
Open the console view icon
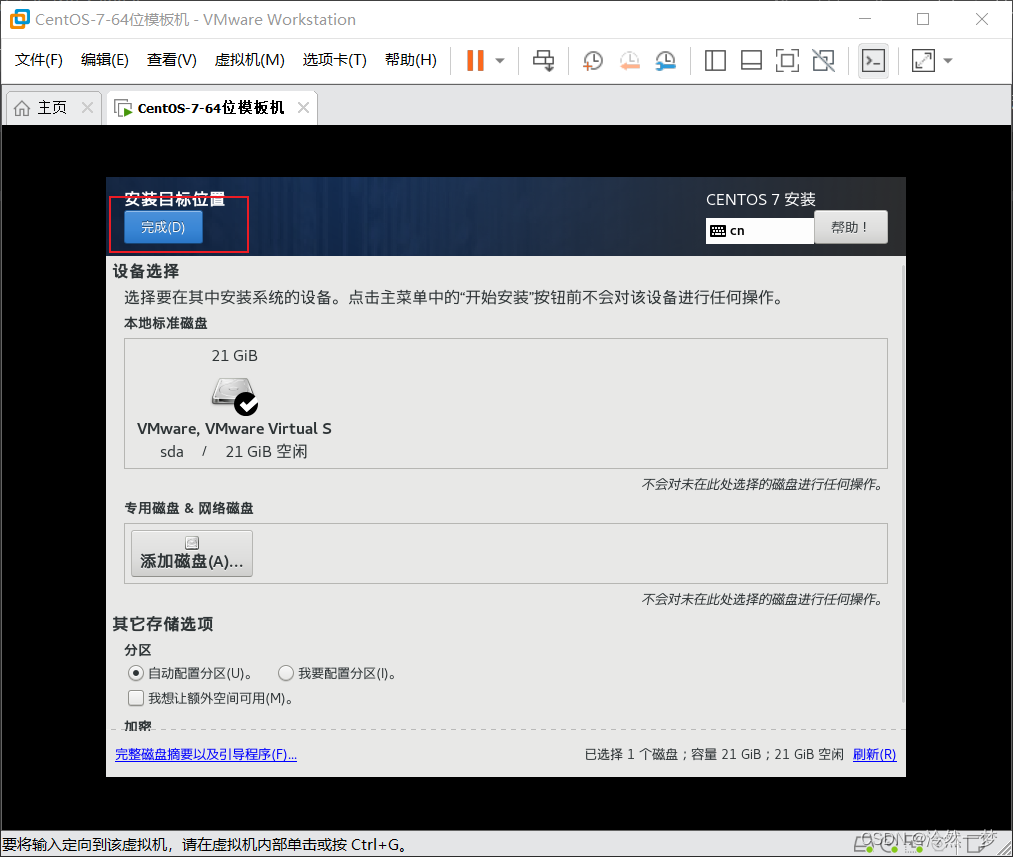coord(873,61)
